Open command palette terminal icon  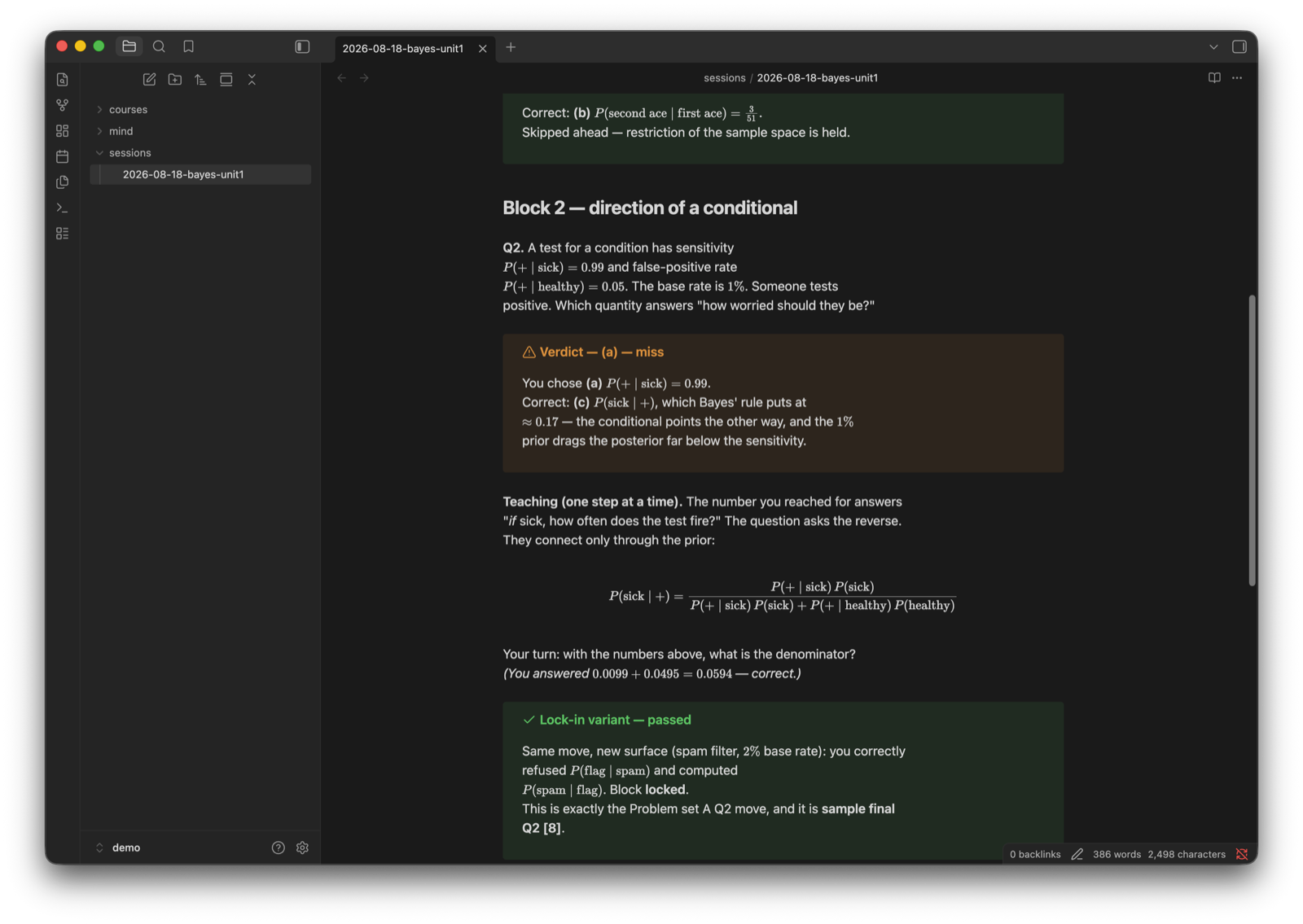pos(63,208)
